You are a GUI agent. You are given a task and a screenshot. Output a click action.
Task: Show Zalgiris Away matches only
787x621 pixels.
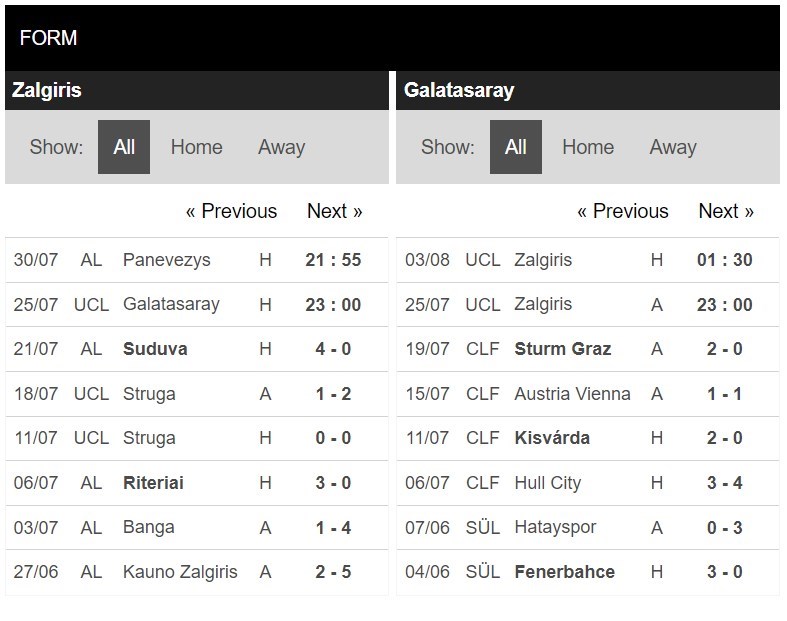coord(282,147)
